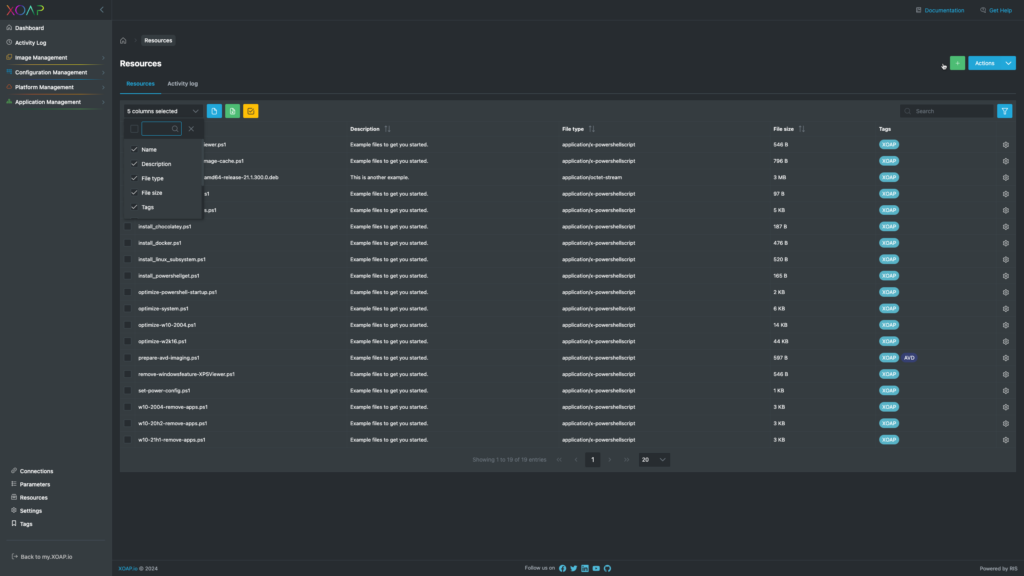Select the Resources tab
The image size is (1024, 576).
140,84
